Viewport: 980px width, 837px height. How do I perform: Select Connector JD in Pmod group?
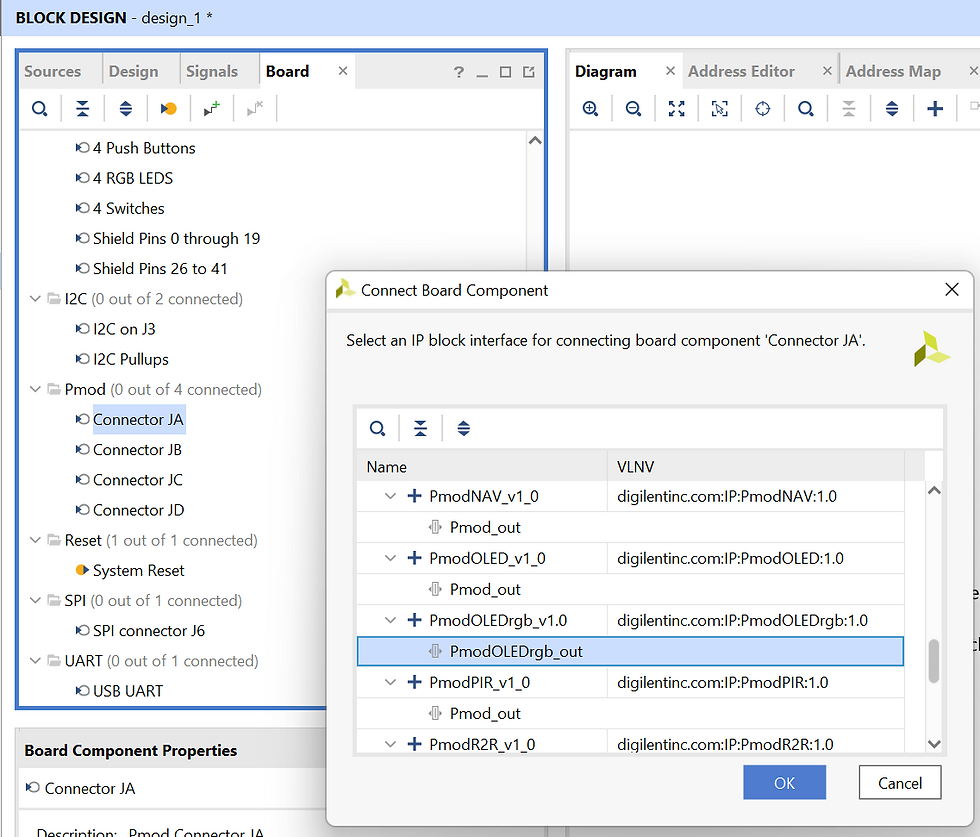click(x=138, y=510)
